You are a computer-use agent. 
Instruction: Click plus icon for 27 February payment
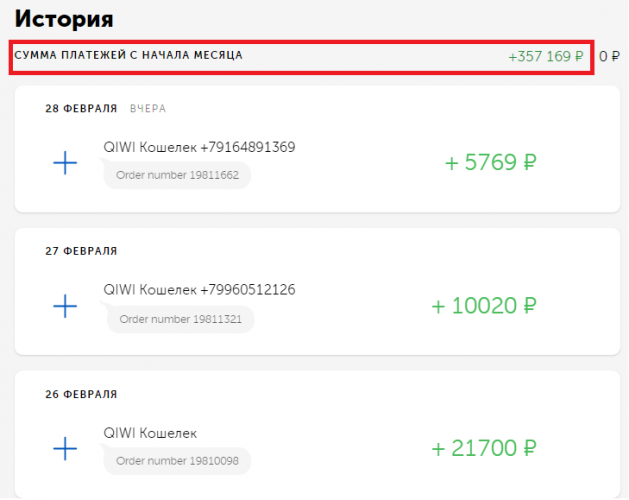coord(64,306)
